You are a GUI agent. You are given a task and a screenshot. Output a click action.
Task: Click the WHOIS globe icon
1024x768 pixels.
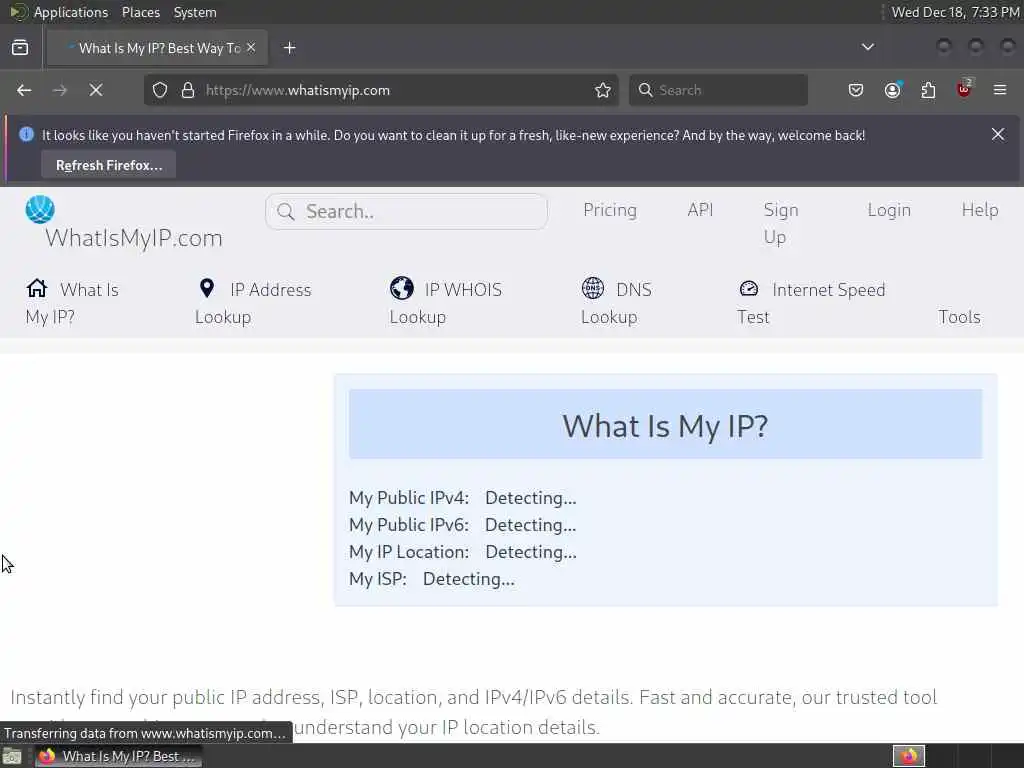pyautogui.click(x=402, y=288)
